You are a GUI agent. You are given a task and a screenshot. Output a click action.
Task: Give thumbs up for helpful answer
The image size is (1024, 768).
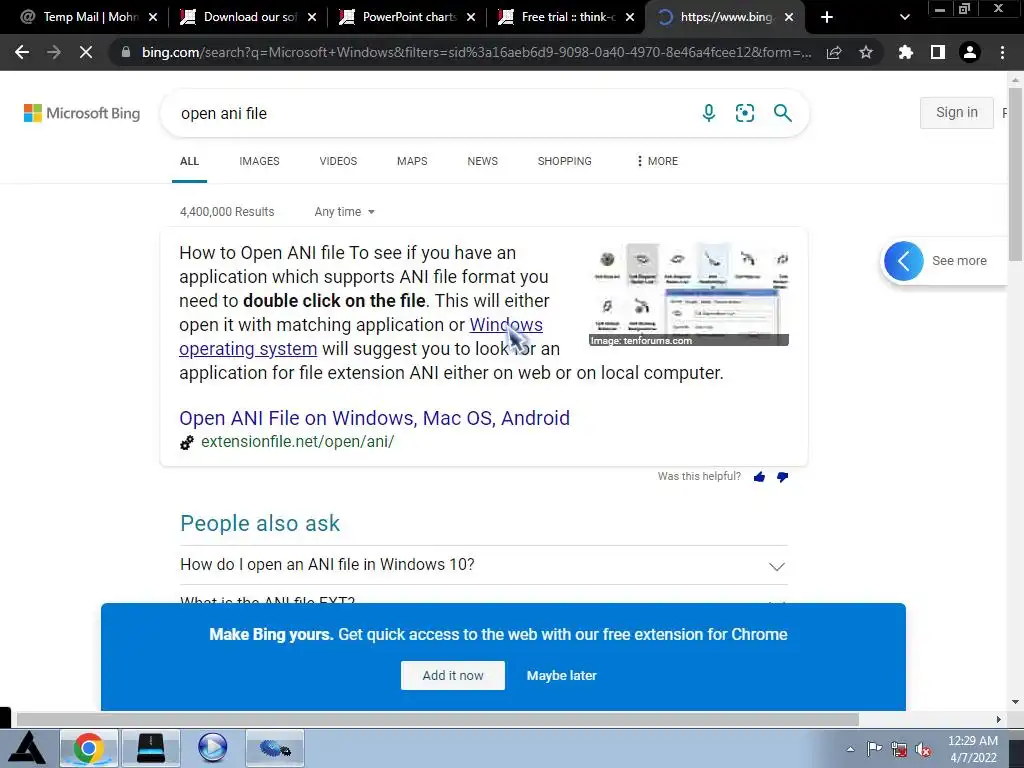tap(759, 477)
